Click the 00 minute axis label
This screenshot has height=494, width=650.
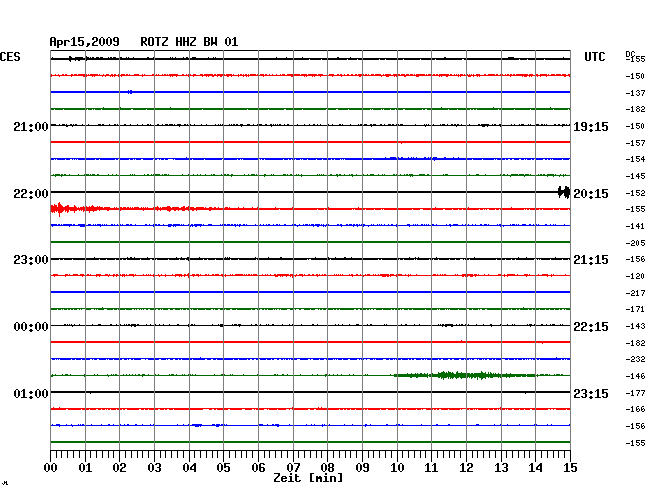[x=50, y=467]
